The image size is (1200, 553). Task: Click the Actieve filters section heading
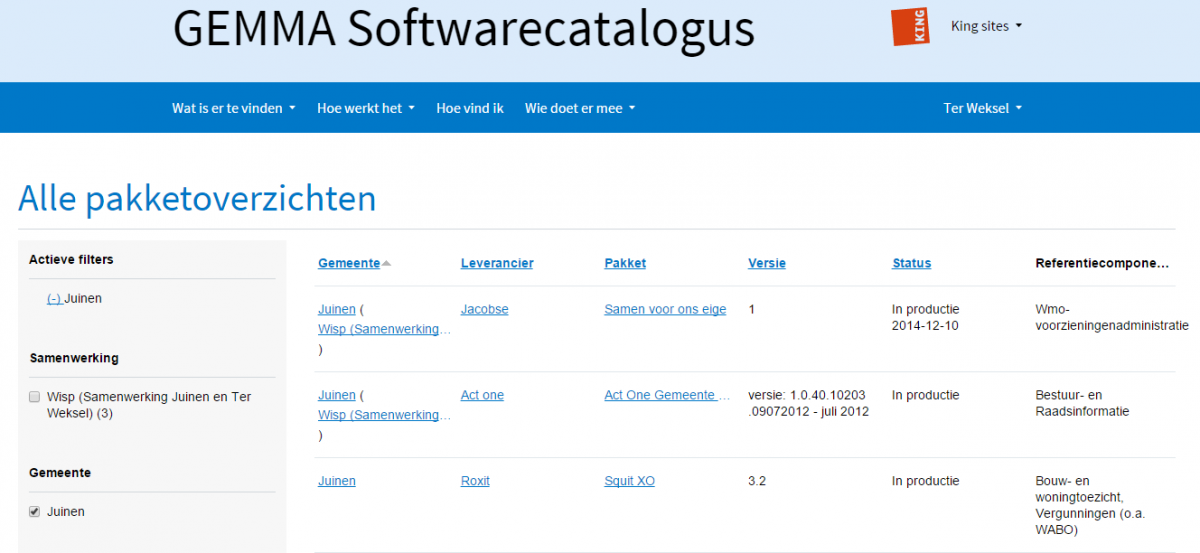tap(71, 259)
